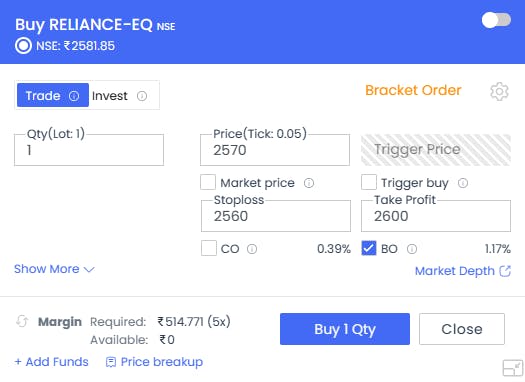Image resolution: width=525 pixels, height=382 pixels.
Task: Refresh margin using the refresh icon
Action: 22,321
